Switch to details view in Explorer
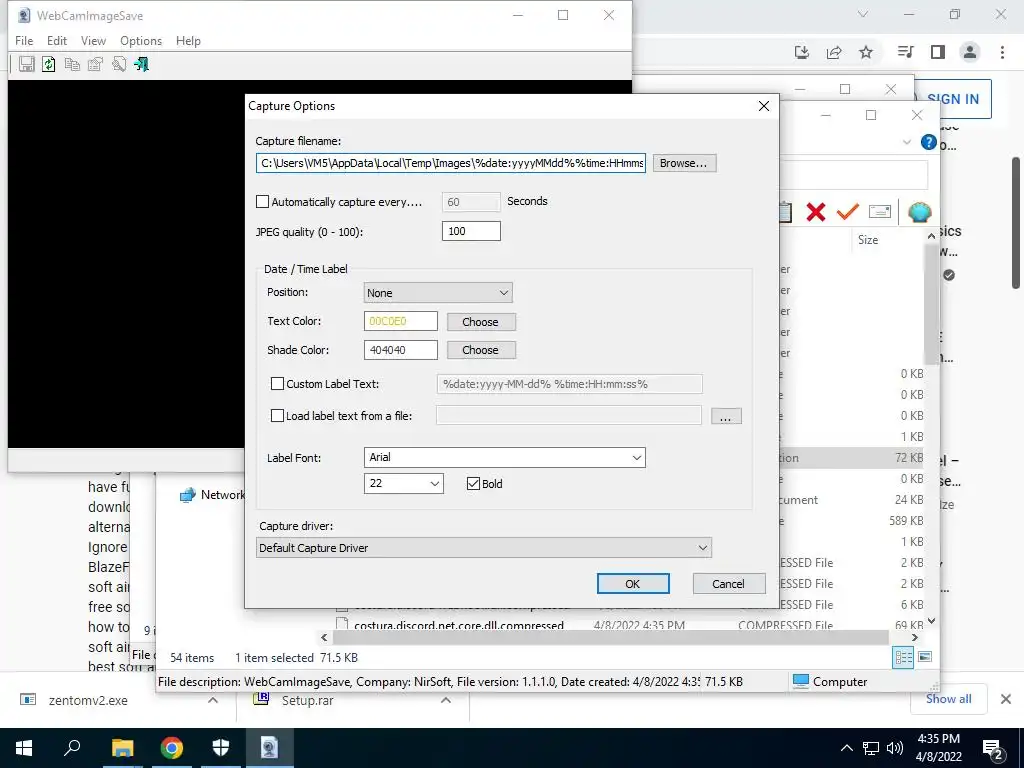The height and width of the screenshot is (768, 1024). coord(903,657)
